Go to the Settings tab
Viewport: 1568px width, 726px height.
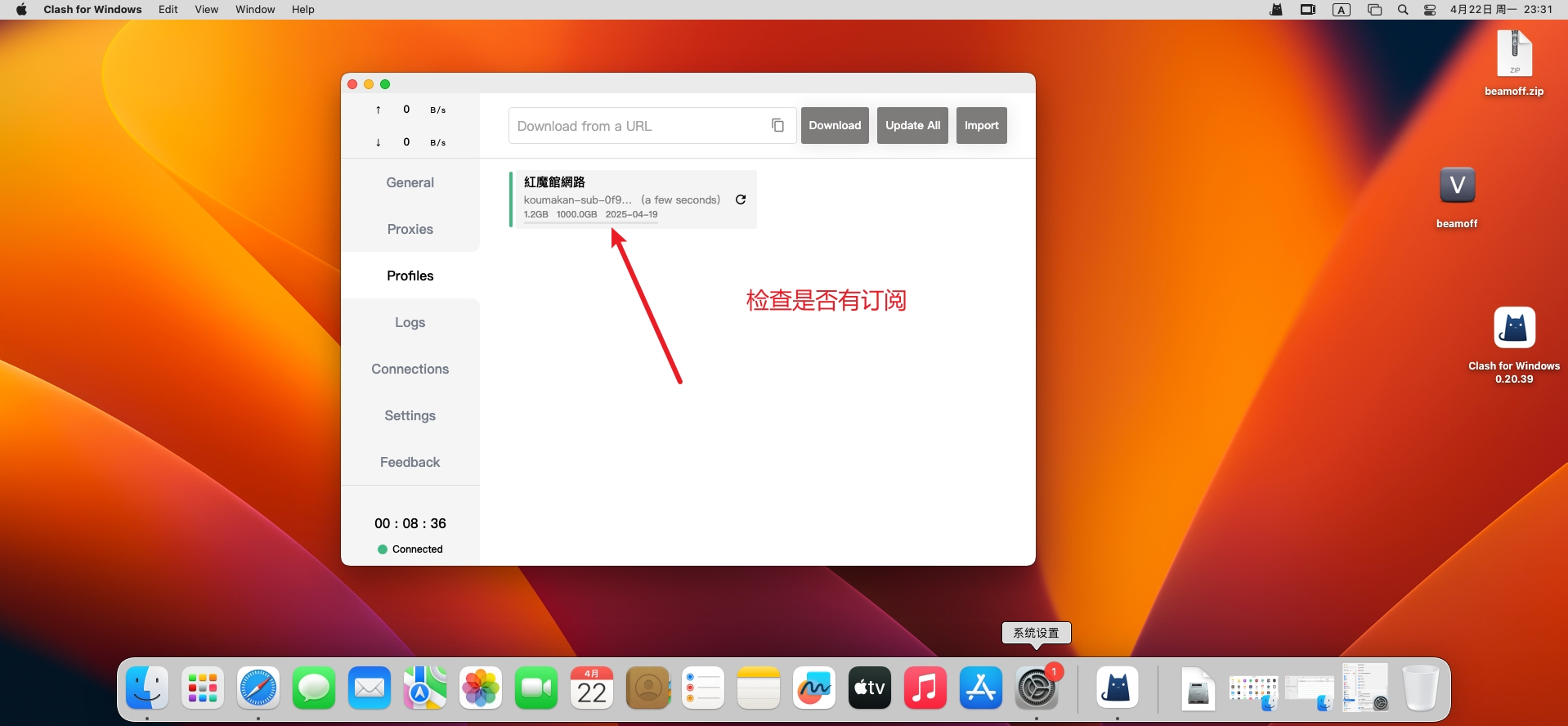[x=410, y=415]
